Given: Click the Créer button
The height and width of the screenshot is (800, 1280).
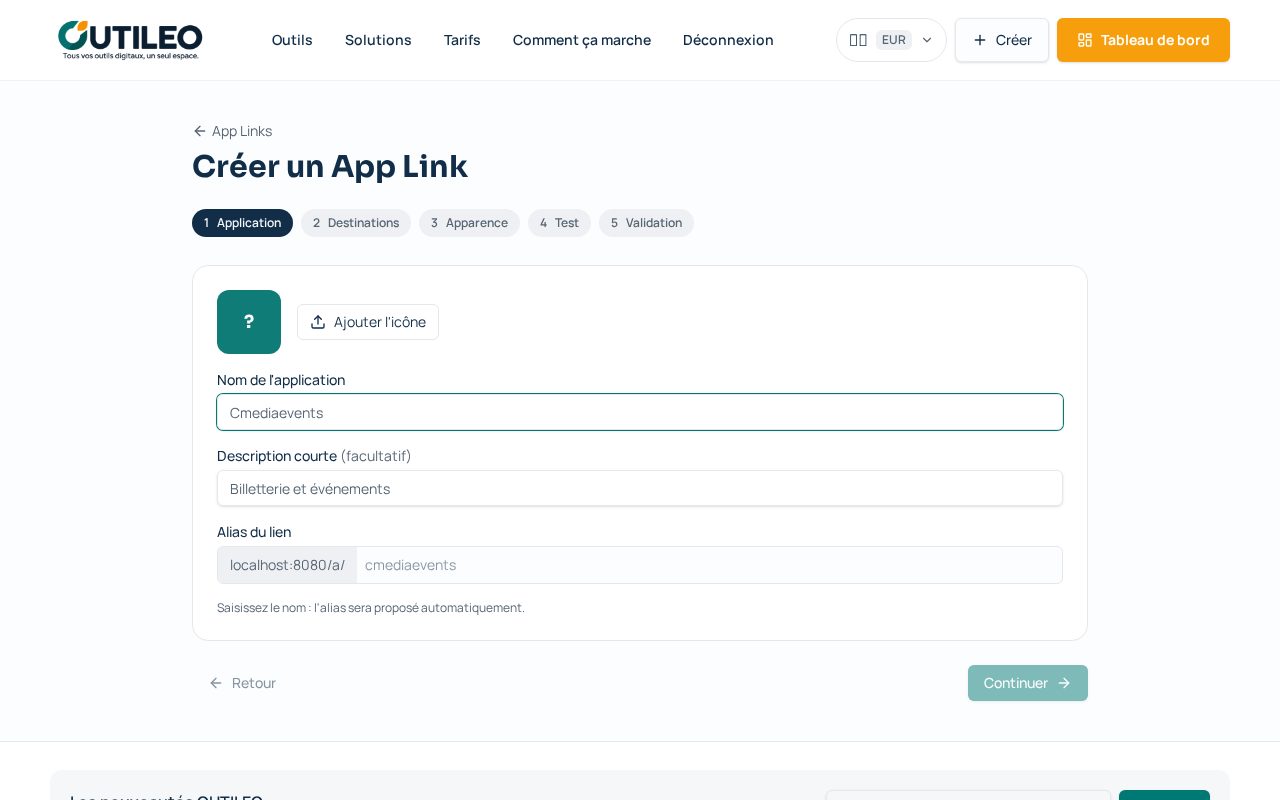Looking at the screenshot, I should tap(1002, 40).
